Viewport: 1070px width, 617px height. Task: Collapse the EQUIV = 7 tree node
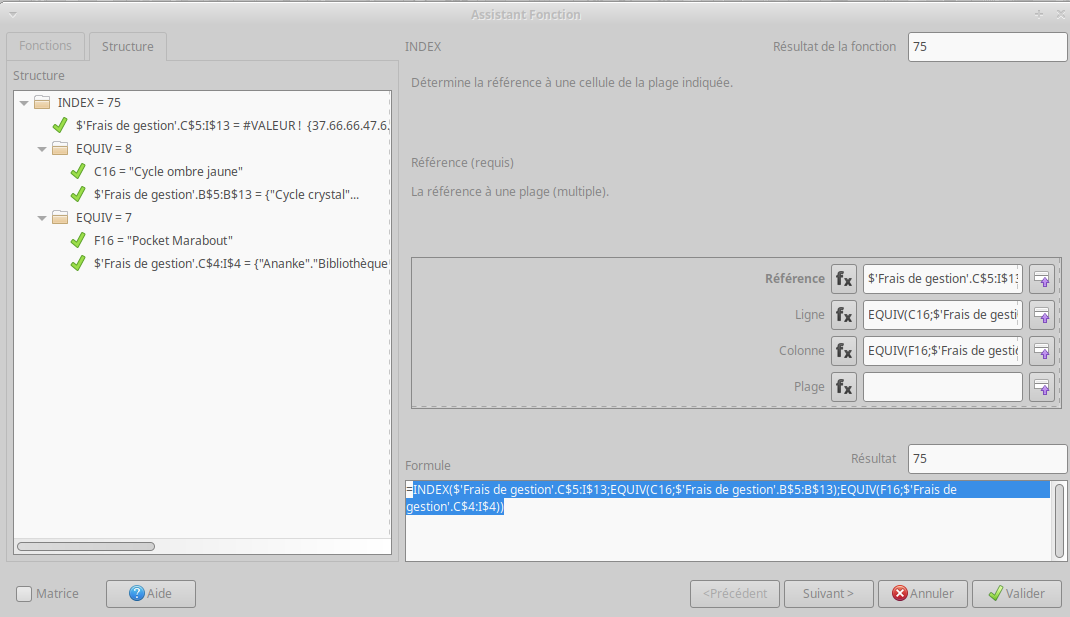(42, 217)
